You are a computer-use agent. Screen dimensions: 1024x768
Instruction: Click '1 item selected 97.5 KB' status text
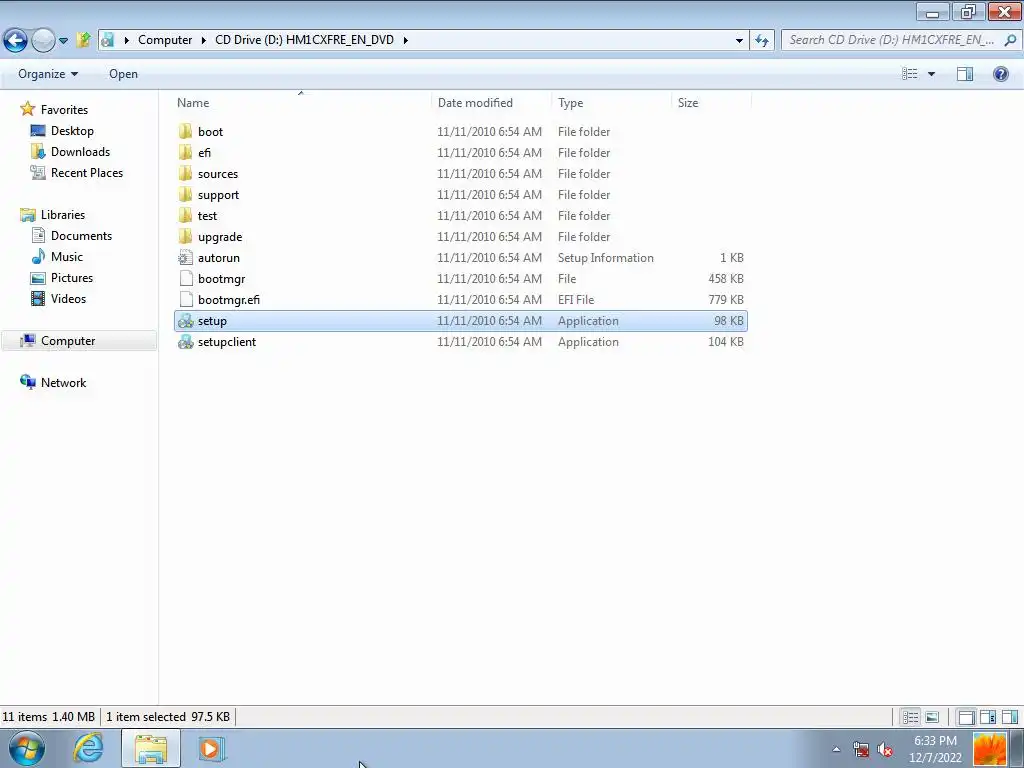(168, 717)
